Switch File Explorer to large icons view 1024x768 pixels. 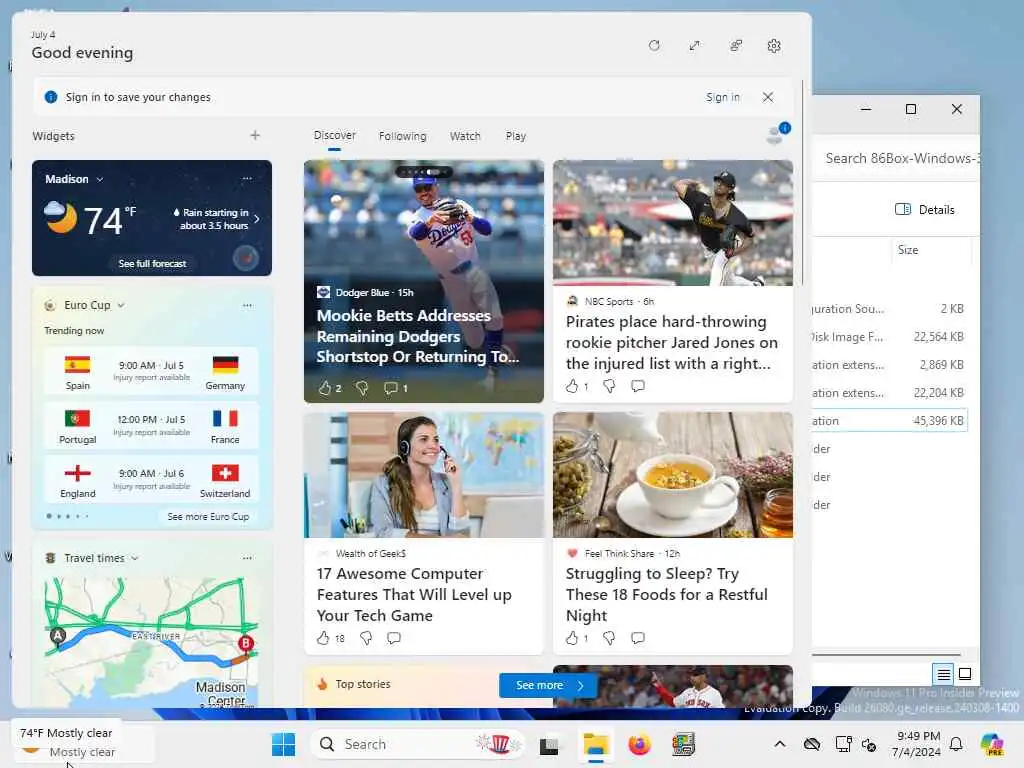pyautogui.click(x=965, y=673)
